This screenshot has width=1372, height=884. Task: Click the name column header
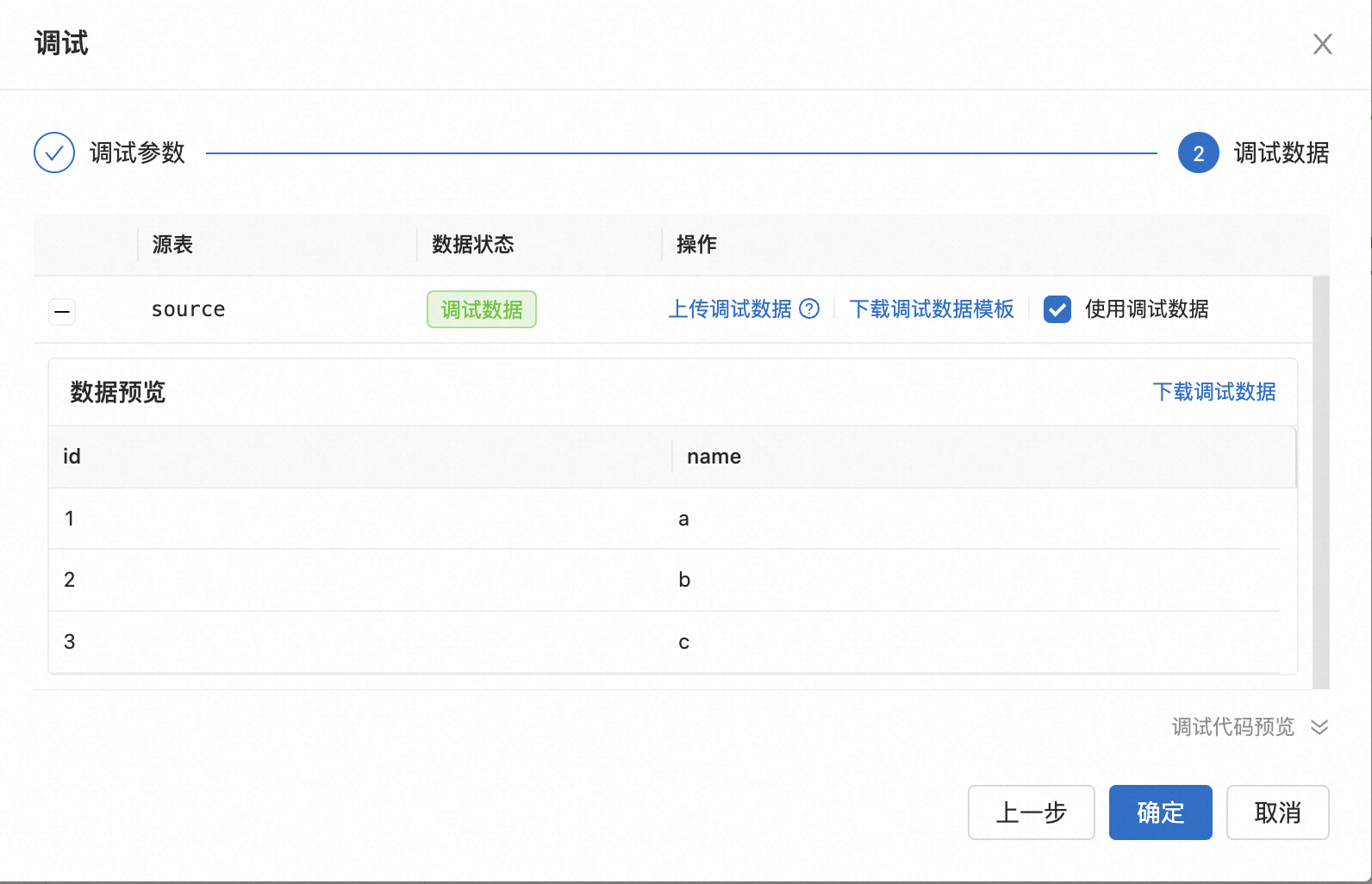[x=714, y=456]
